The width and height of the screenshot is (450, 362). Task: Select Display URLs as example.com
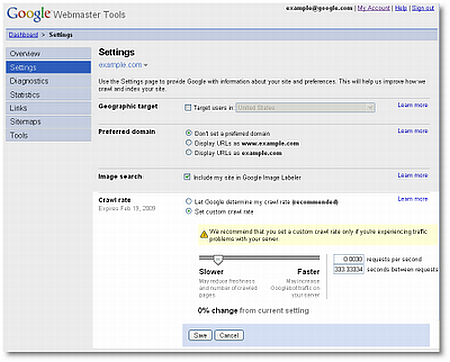189,152
